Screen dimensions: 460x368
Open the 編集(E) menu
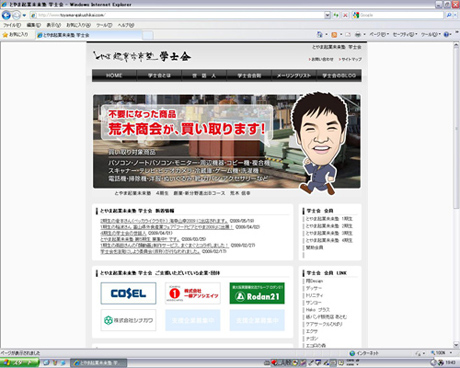(x=34, y=25)
